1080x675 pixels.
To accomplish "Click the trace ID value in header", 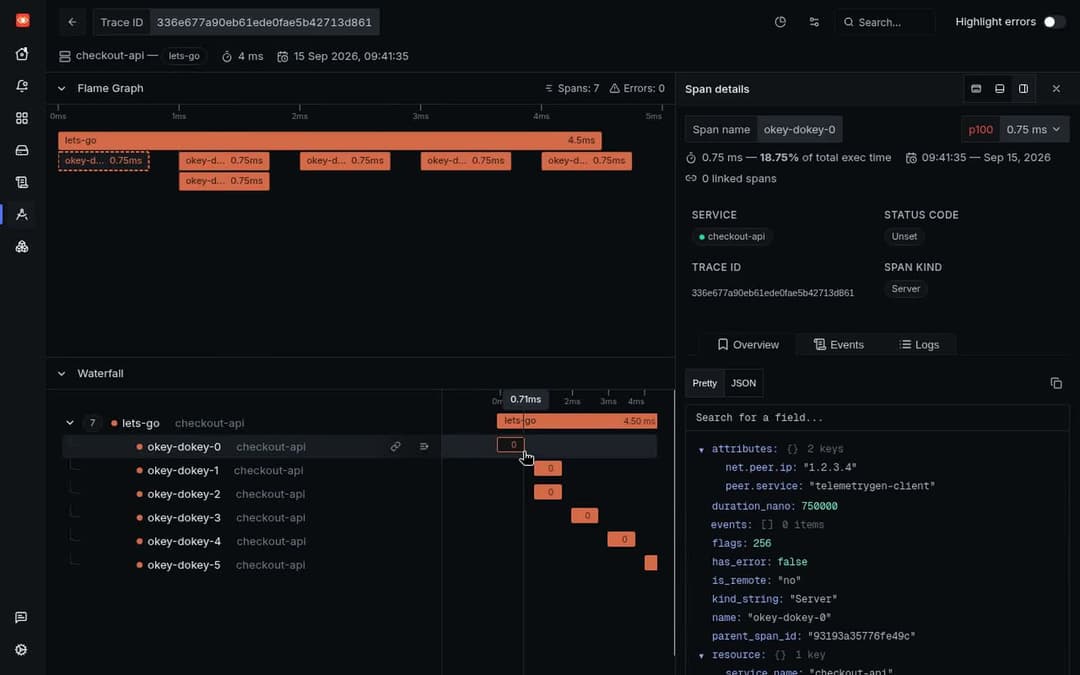I will (x=264, y=22).
